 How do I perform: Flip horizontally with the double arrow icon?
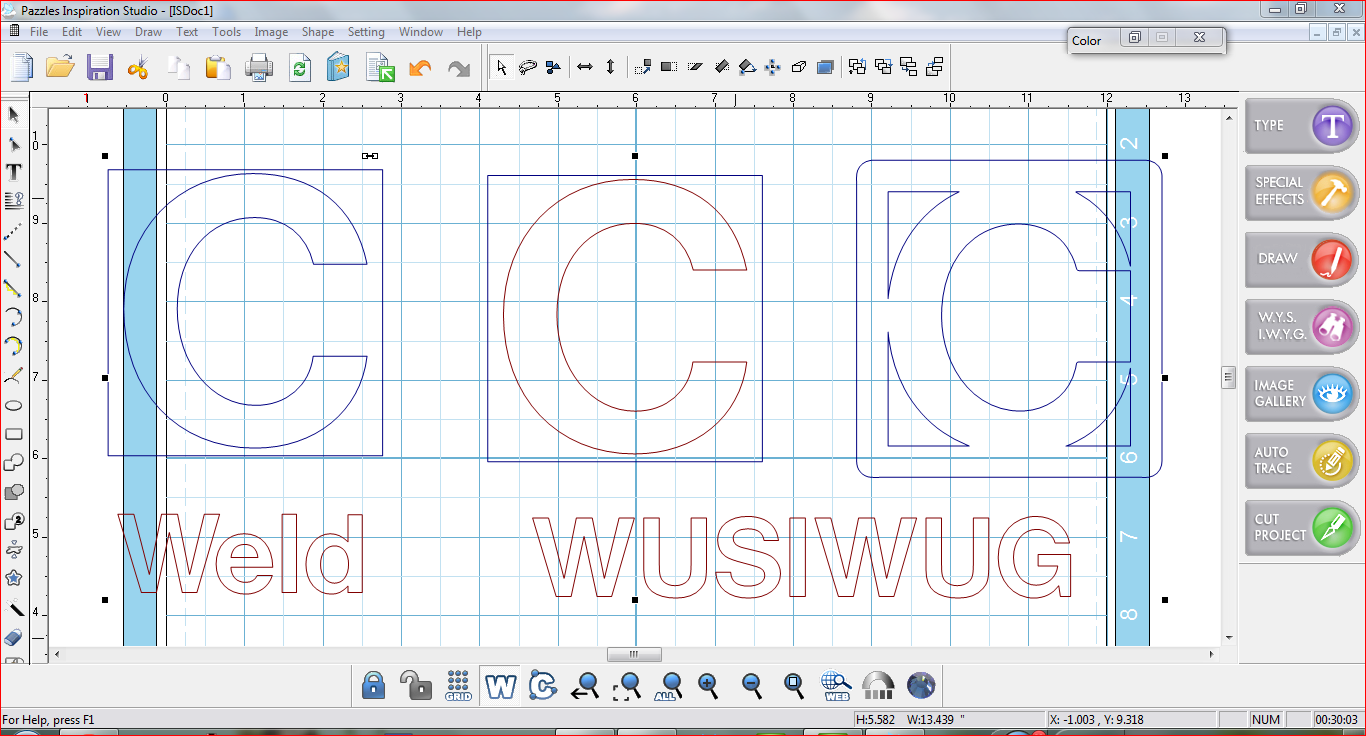point(585,67)
